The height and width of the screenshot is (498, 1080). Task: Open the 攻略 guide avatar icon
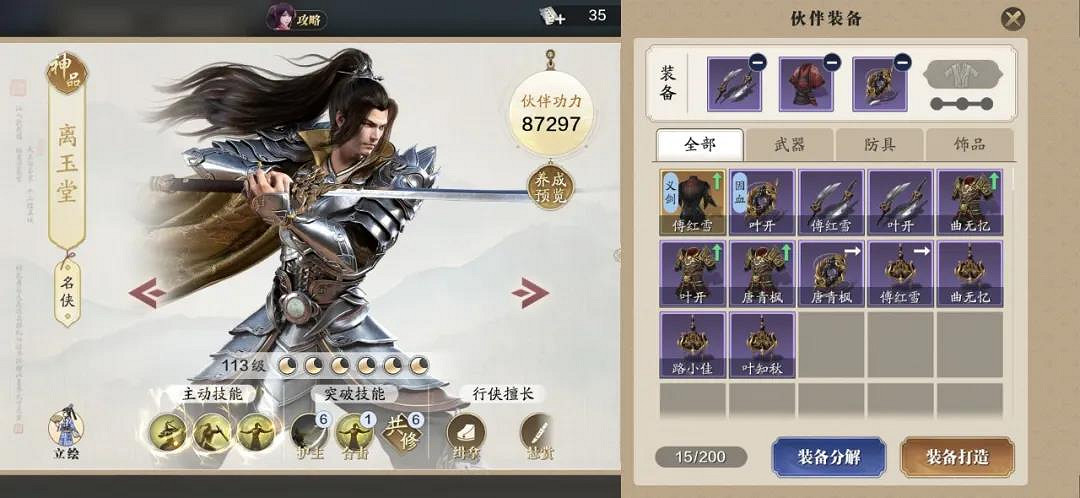click(x=281, y=17)
